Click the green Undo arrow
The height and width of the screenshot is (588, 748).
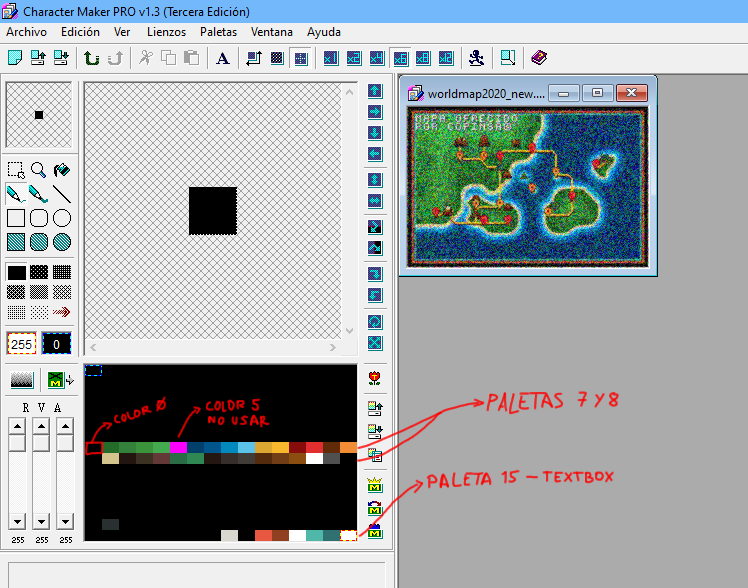pyautogui.click(x=92, y=58)
